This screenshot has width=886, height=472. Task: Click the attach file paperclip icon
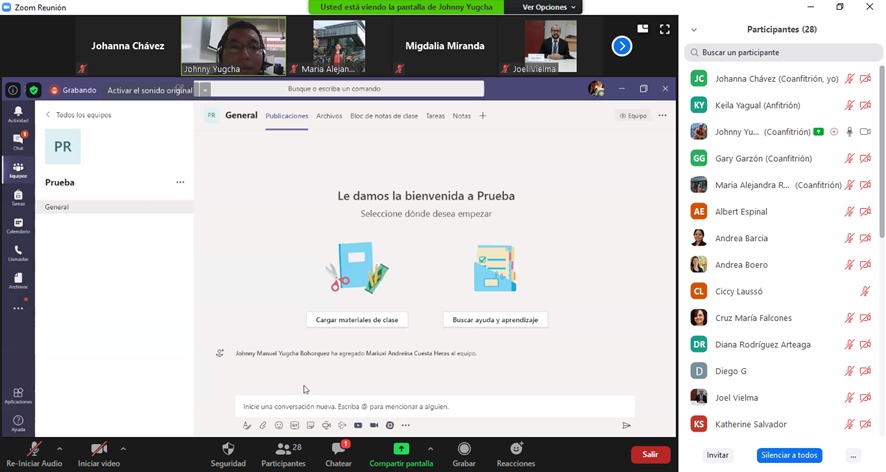(263, 425)
